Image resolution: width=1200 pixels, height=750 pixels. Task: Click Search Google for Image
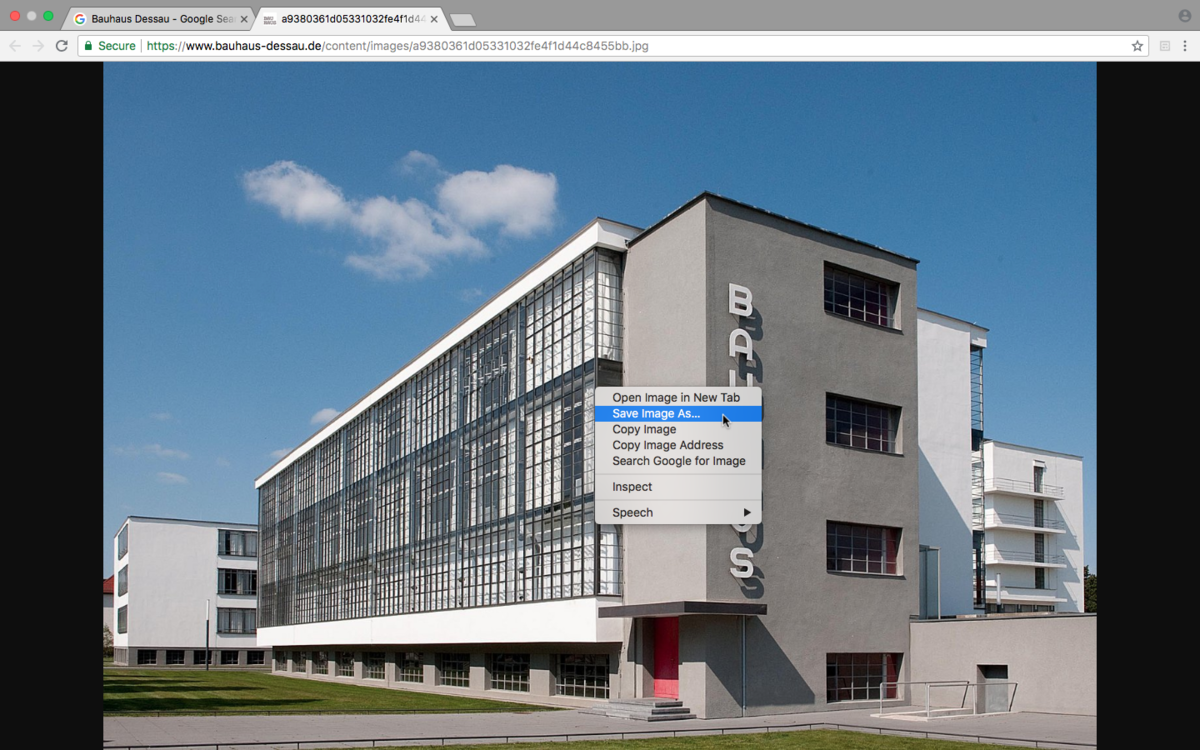678,462
